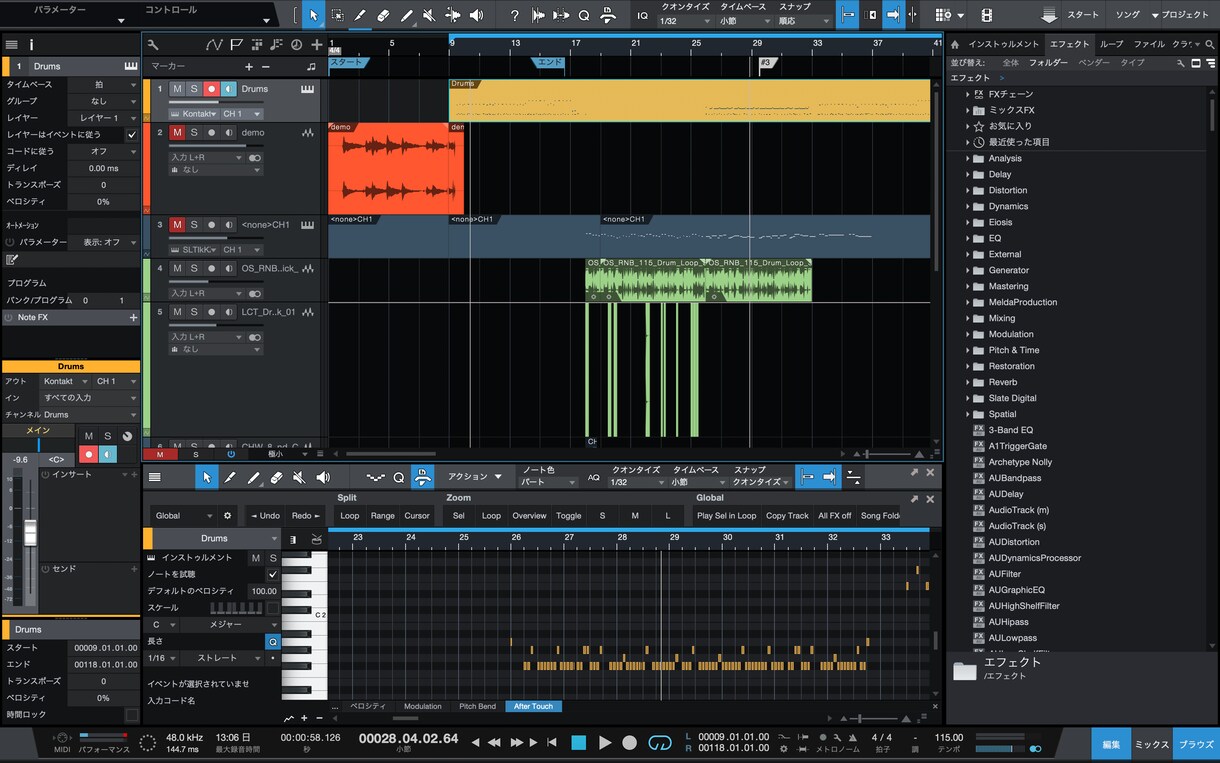Open the ミックス view button
Screen dimensions: 1220x763
pos(1152,744)
